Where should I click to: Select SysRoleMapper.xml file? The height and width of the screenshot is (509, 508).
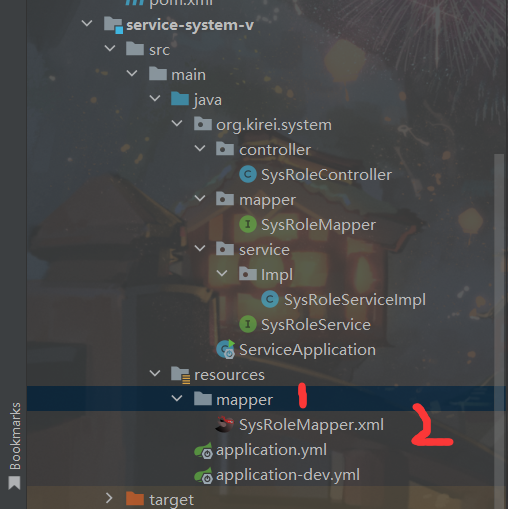(311, 425)
